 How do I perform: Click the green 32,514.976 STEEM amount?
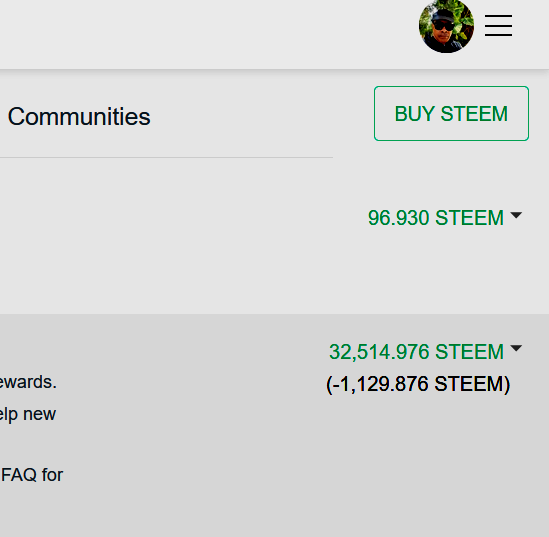coord(416,351)
